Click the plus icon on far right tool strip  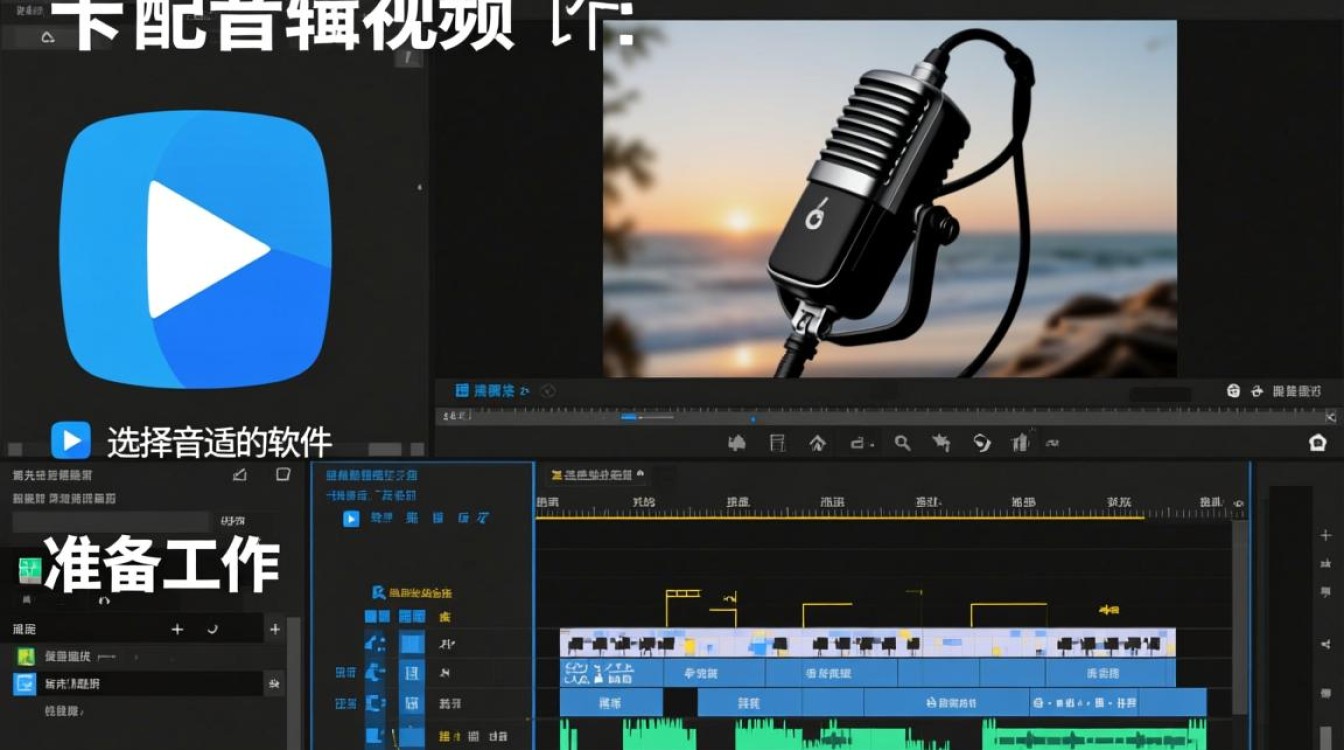[1326, 536]
